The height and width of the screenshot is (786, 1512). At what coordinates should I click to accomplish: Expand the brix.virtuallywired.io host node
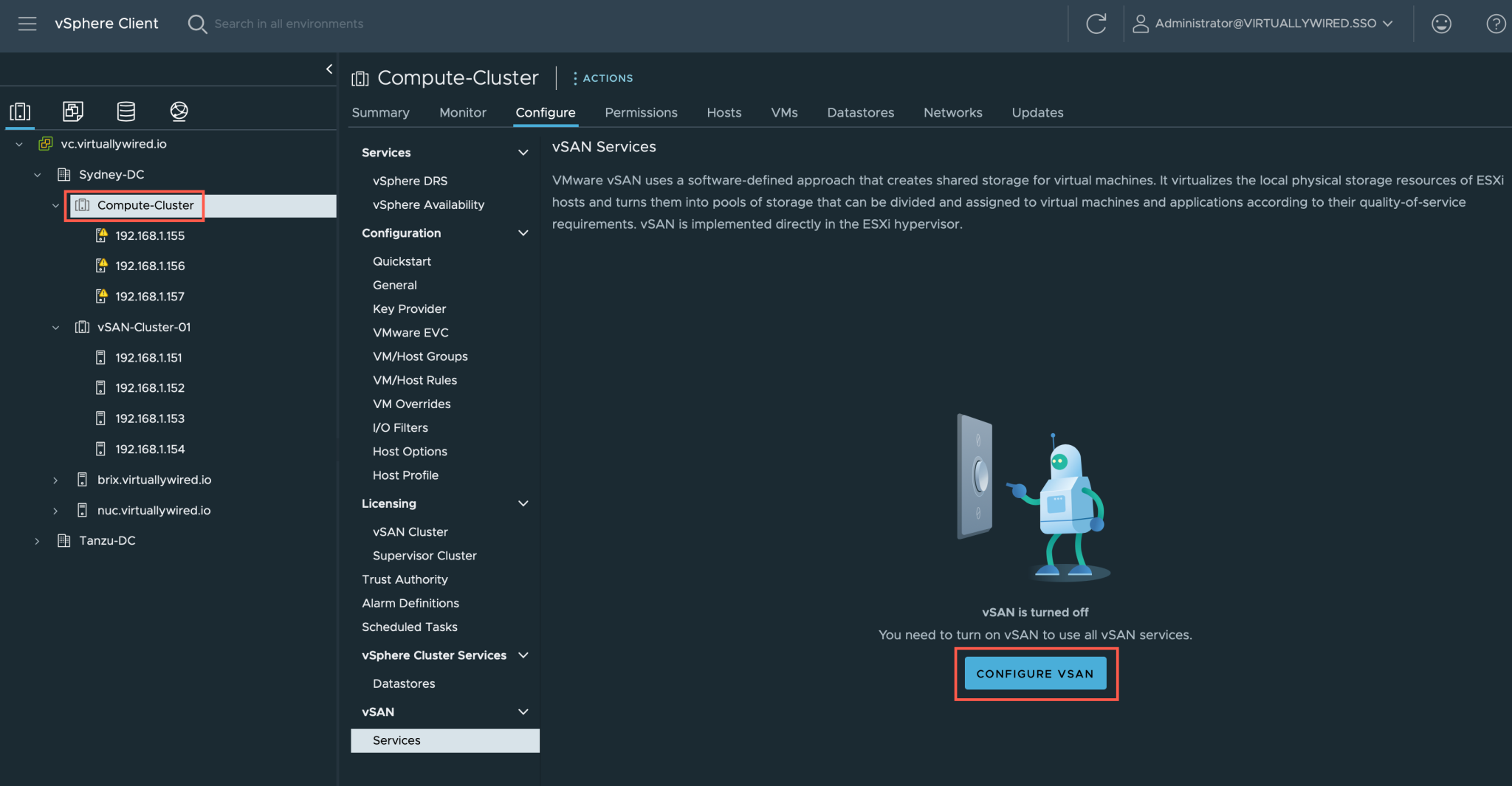55,480
